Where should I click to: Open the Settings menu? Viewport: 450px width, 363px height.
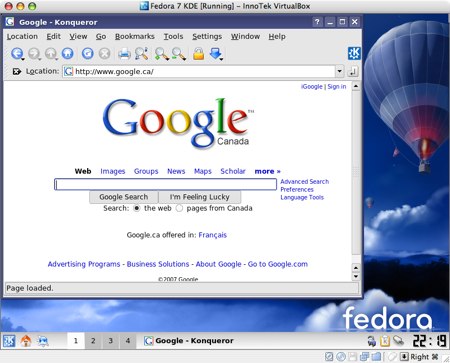(207, 36)
